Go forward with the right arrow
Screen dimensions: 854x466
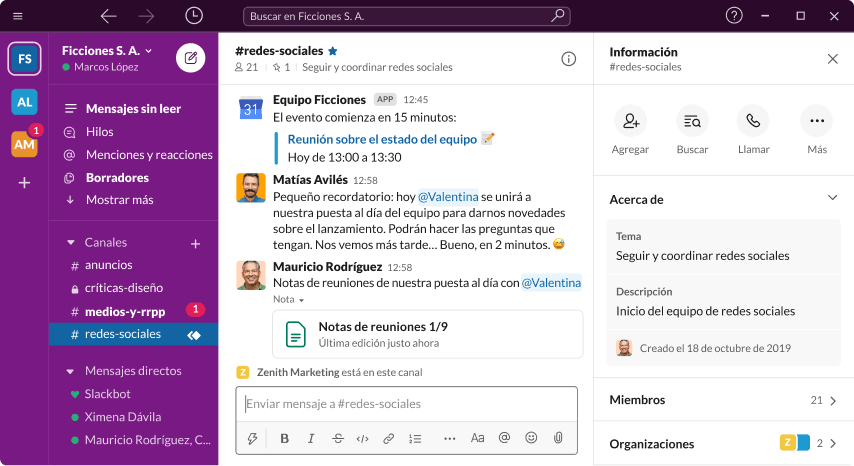pyautogui.click(x=146, y=16)
